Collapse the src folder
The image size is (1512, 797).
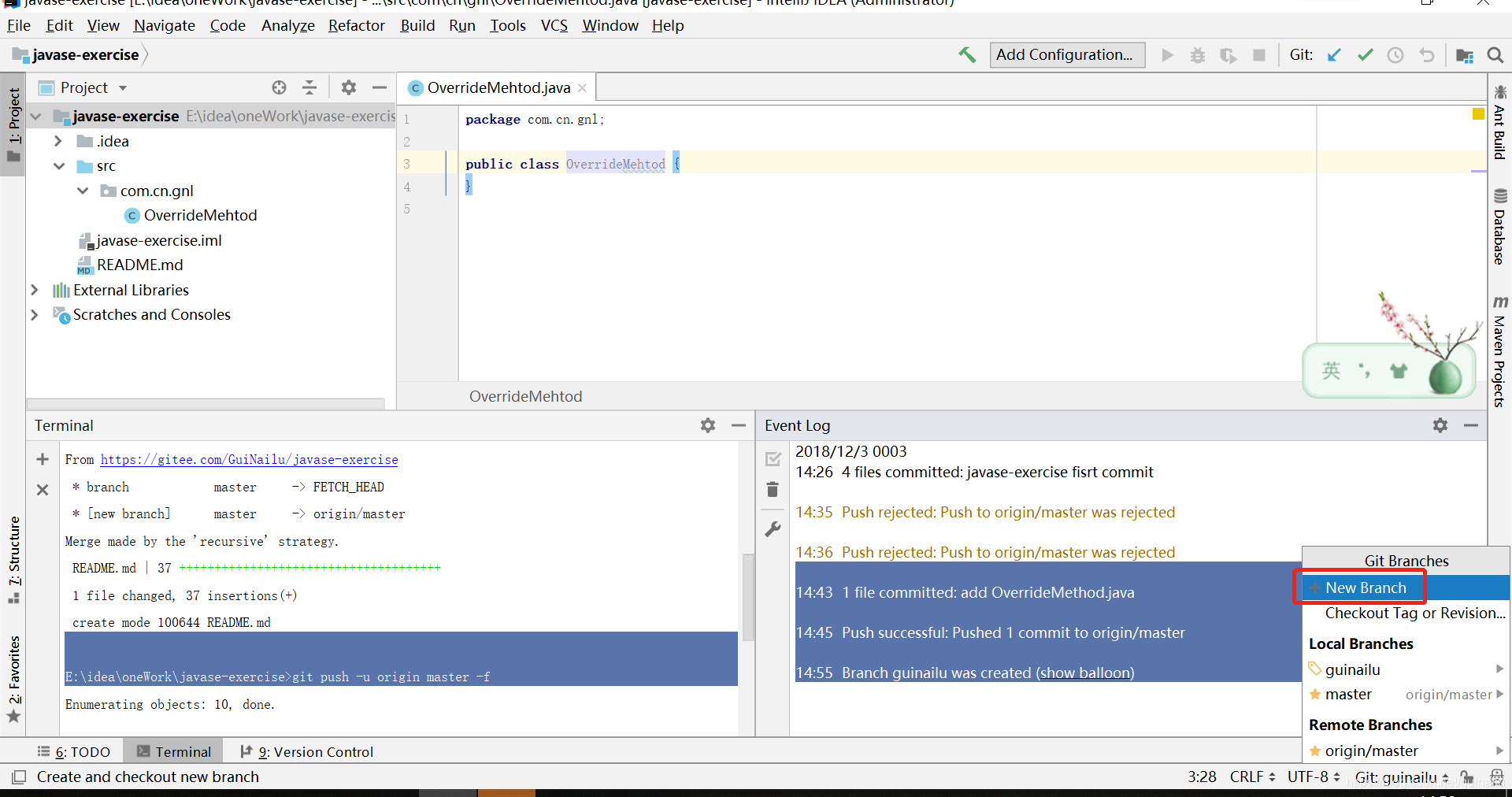pyautogui.click(x=59, y=166)
